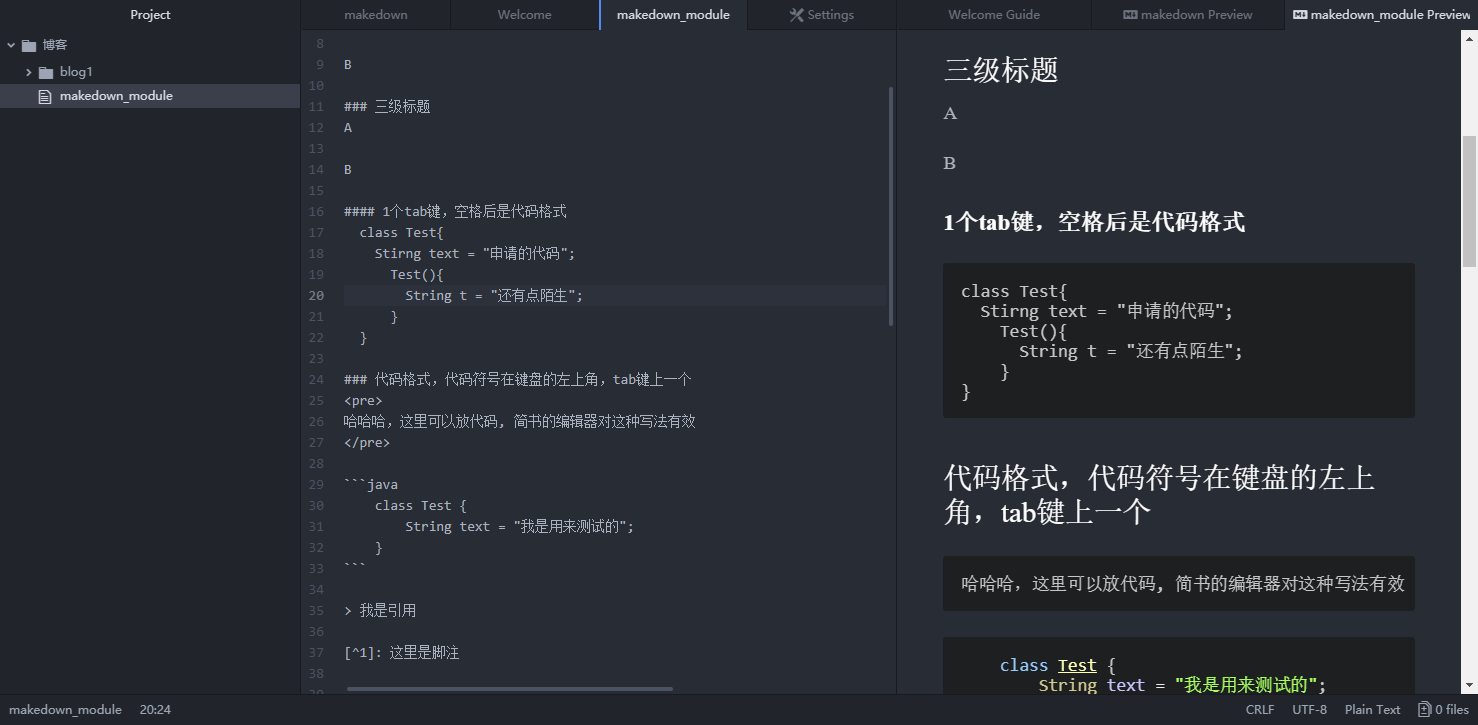The width and height of the screenshot is (1478, 725).
Task: Click line number 29 in gutter
Action: [x=316, y=484]
